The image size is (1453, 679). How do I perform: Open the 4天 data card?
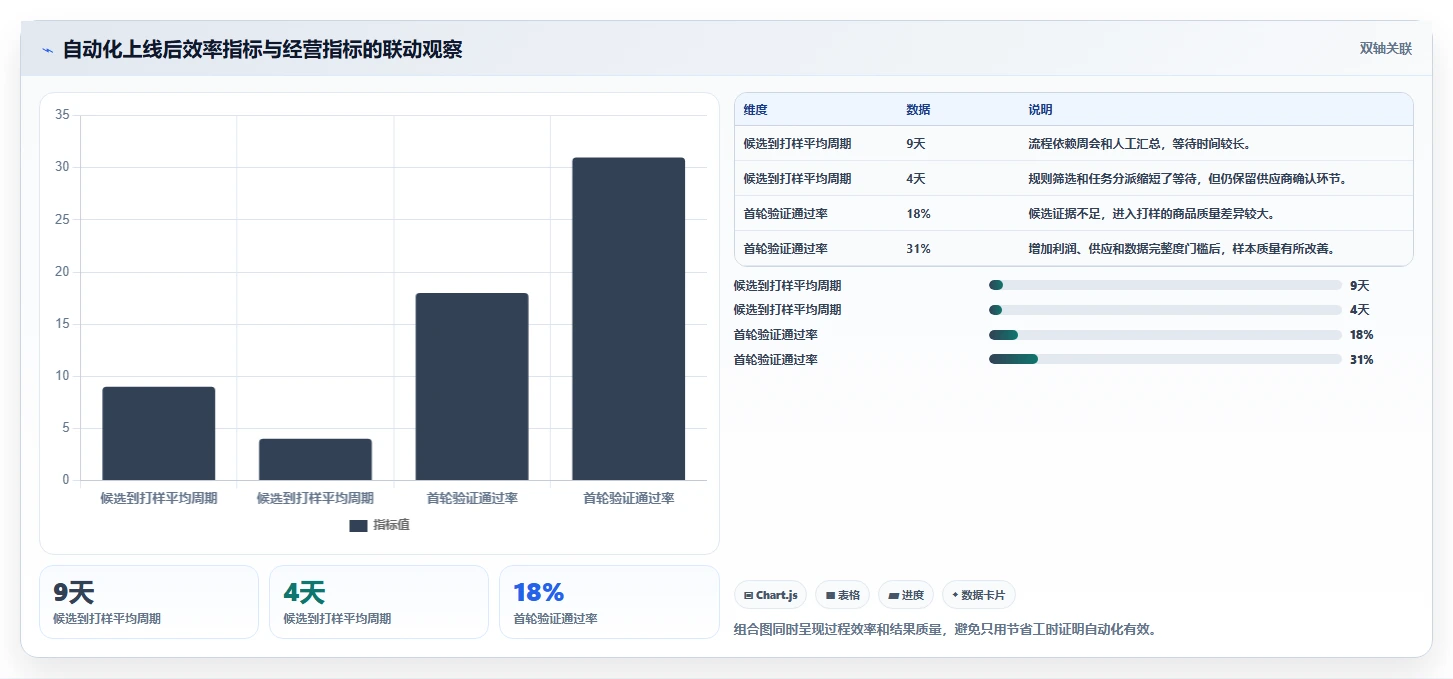(379, 602)
